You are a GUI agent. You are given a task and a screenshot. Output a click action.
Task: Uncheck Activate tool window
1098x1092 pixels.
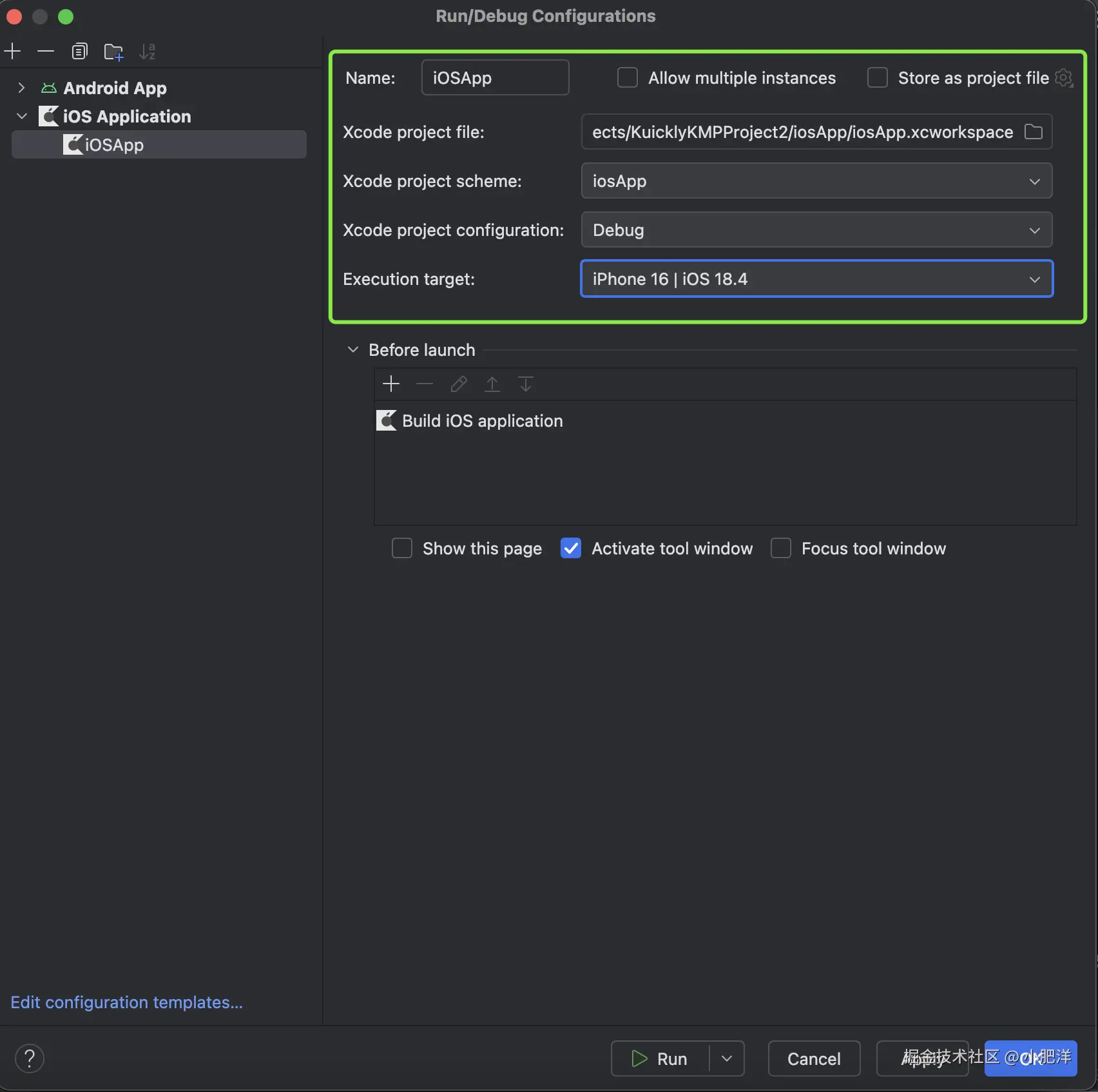tap(571, 549)
